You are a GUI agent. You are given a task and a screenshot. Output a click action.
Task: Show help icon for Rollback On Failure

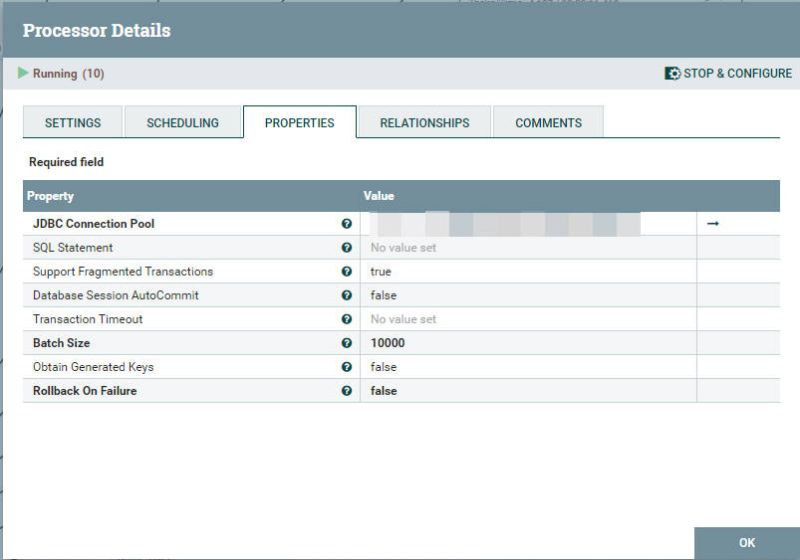(x=346, y=391)
